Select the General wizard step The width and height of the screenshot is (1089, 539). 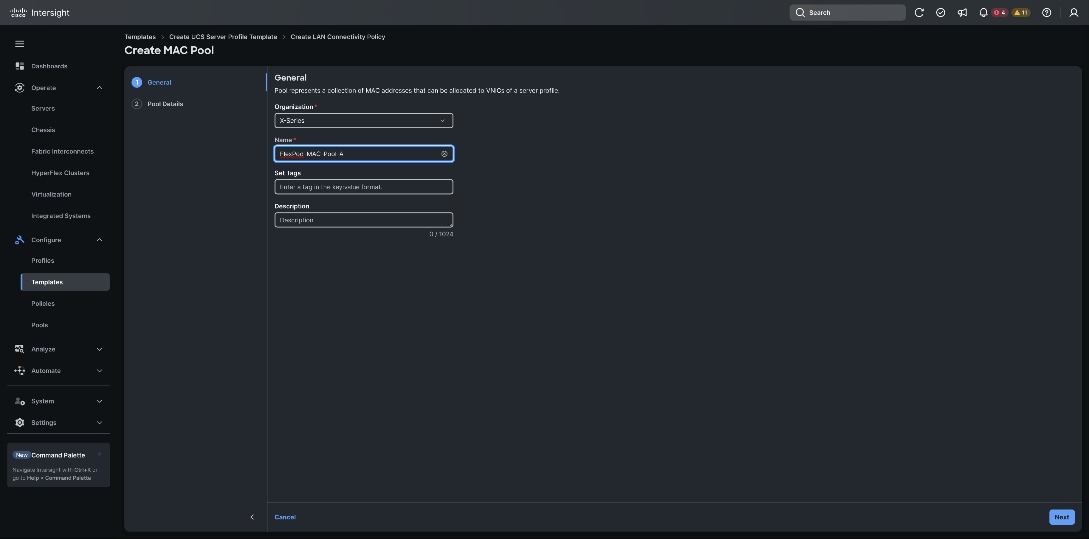(x=159, y=83)
